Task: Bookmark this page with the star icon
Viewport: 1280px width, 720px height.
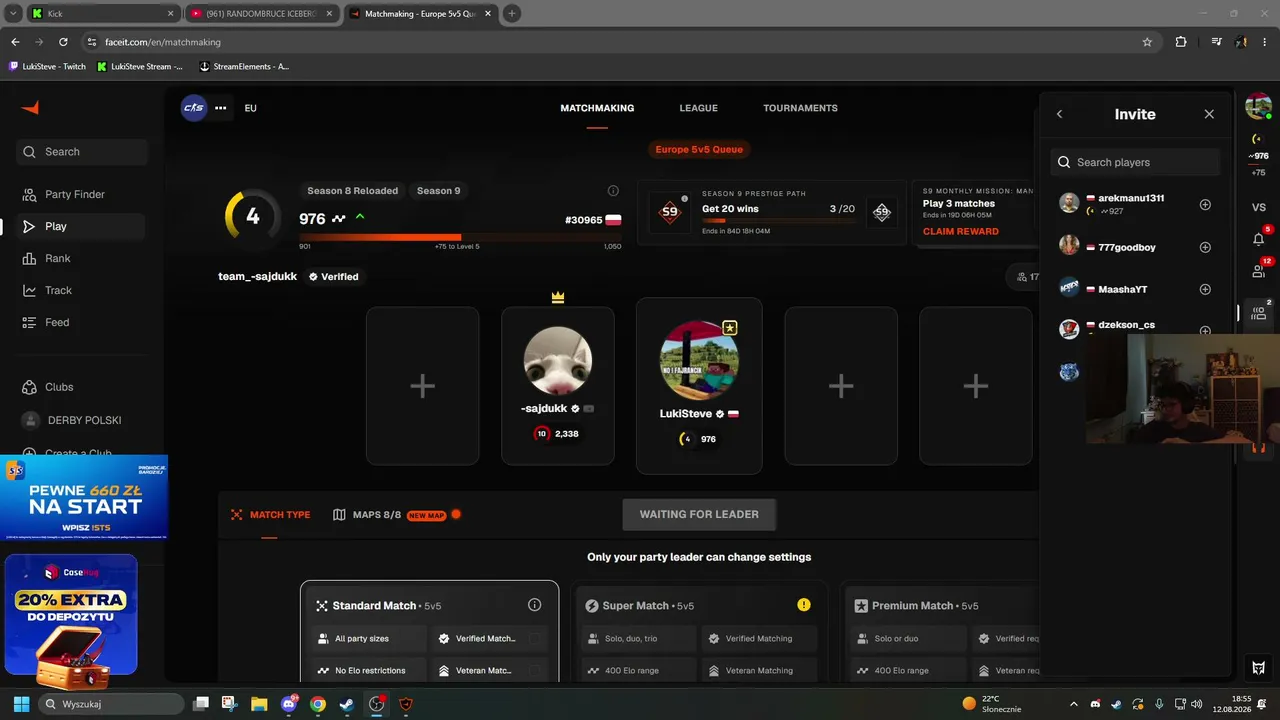Action: point(1147,42)
